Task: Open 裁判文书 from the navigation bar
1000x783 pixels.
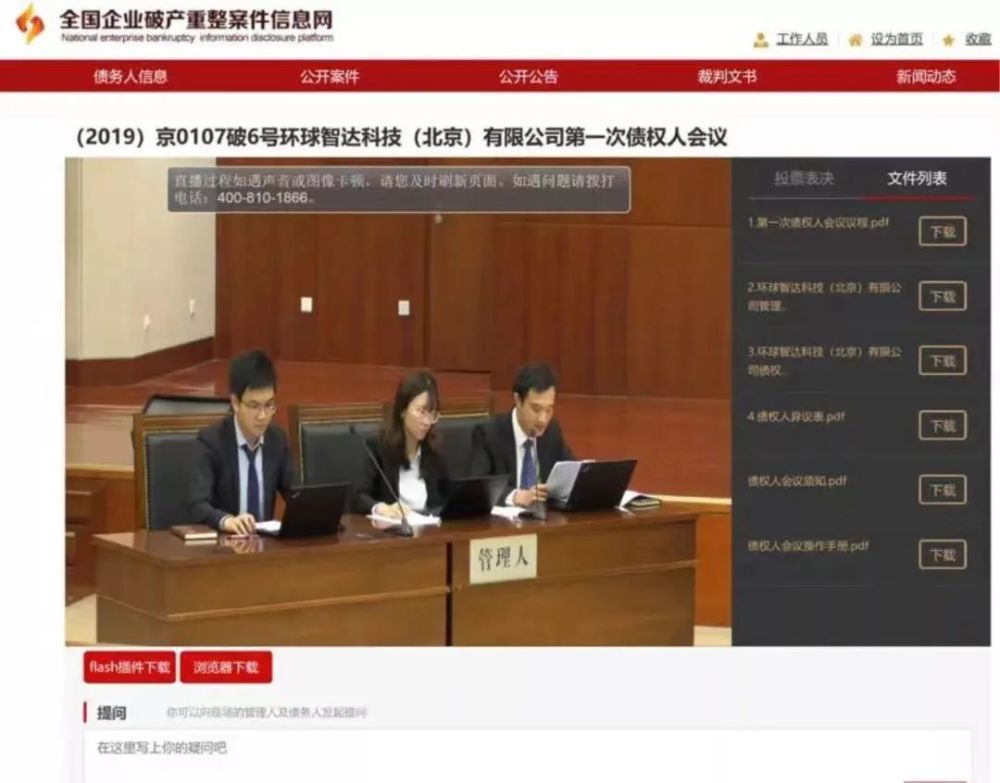Action: coord(726,77)
